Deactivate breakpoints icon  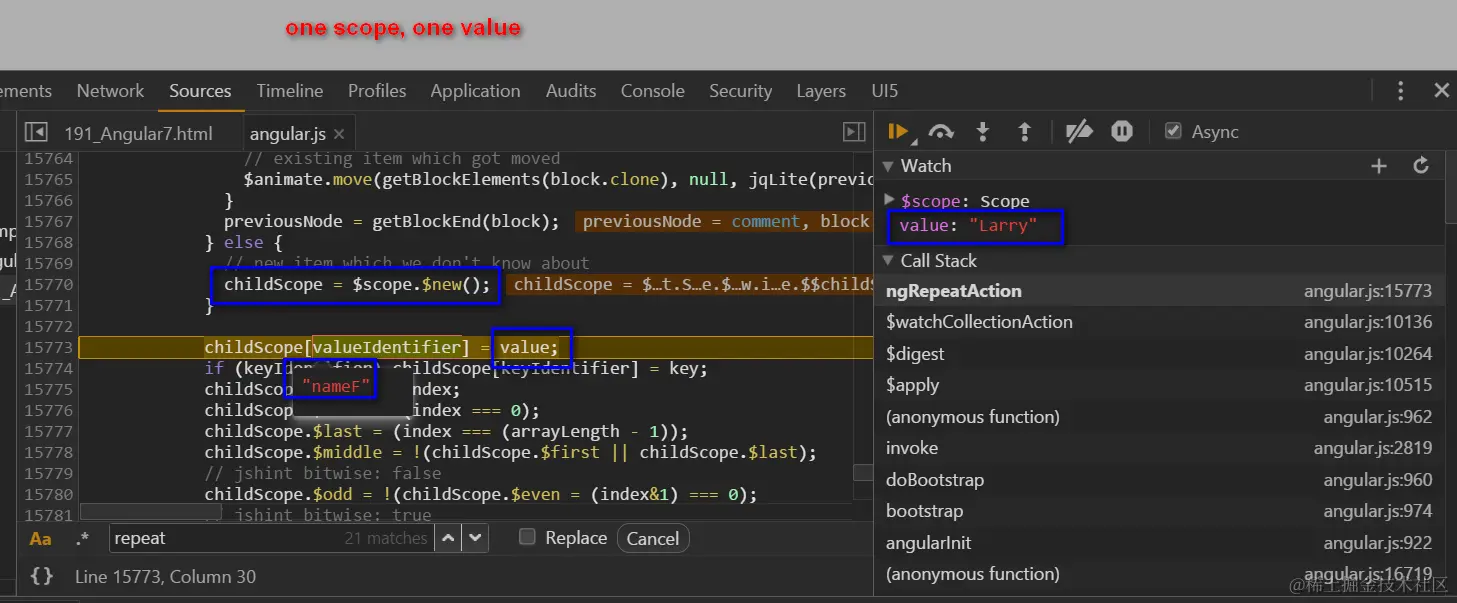tap(1079, 131)
